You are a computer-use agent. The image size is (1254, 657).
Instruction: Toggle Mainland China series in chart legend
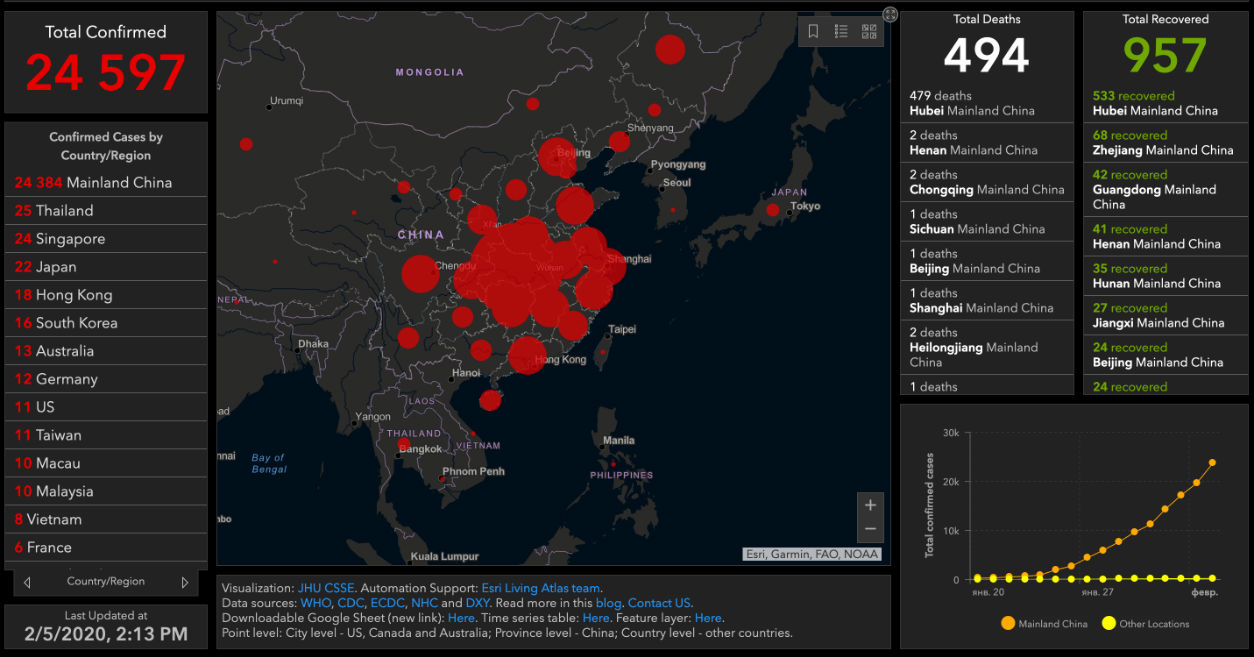pos(1044,624)
